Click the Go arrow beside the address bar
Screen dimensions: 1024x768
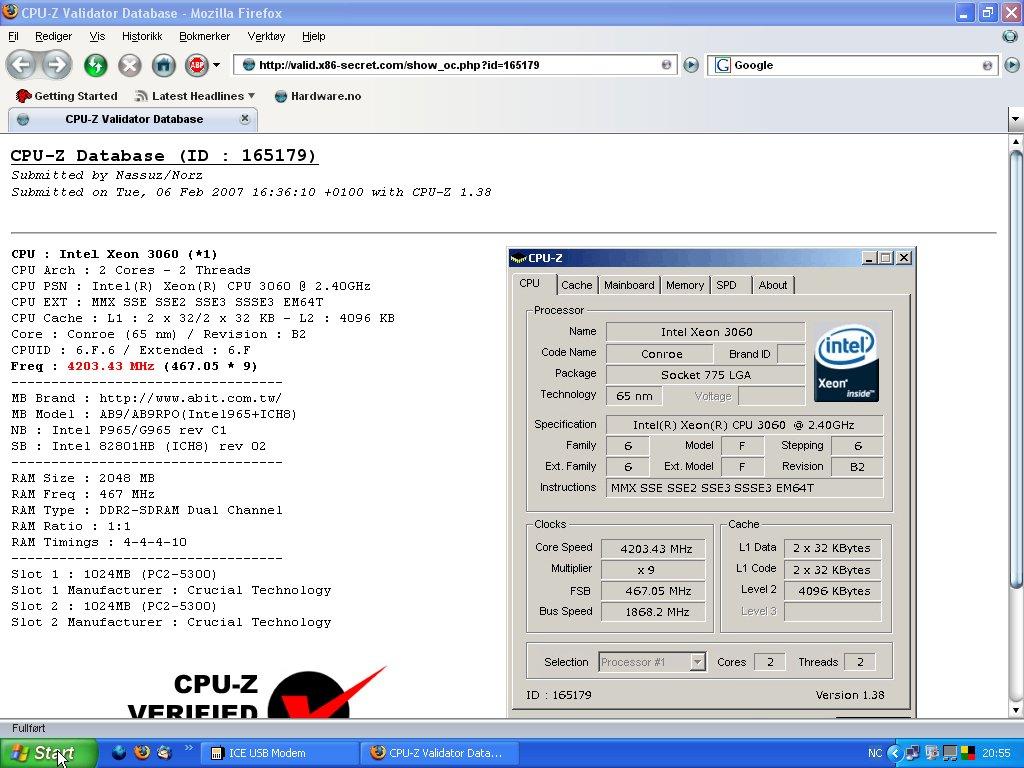coord(691,65)
